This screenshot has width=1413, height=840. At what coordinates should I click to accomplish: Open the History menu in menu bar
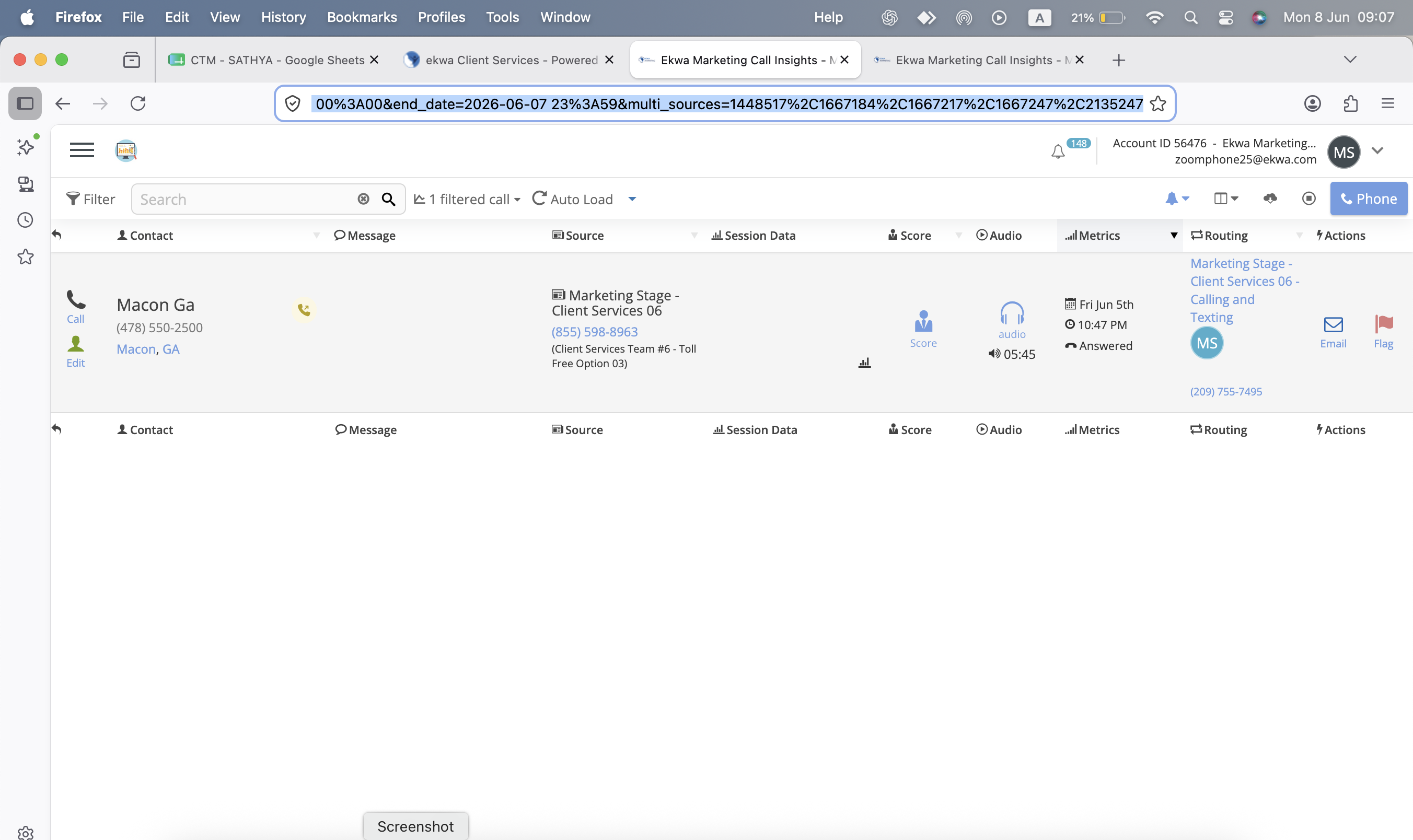coord(284,17)
